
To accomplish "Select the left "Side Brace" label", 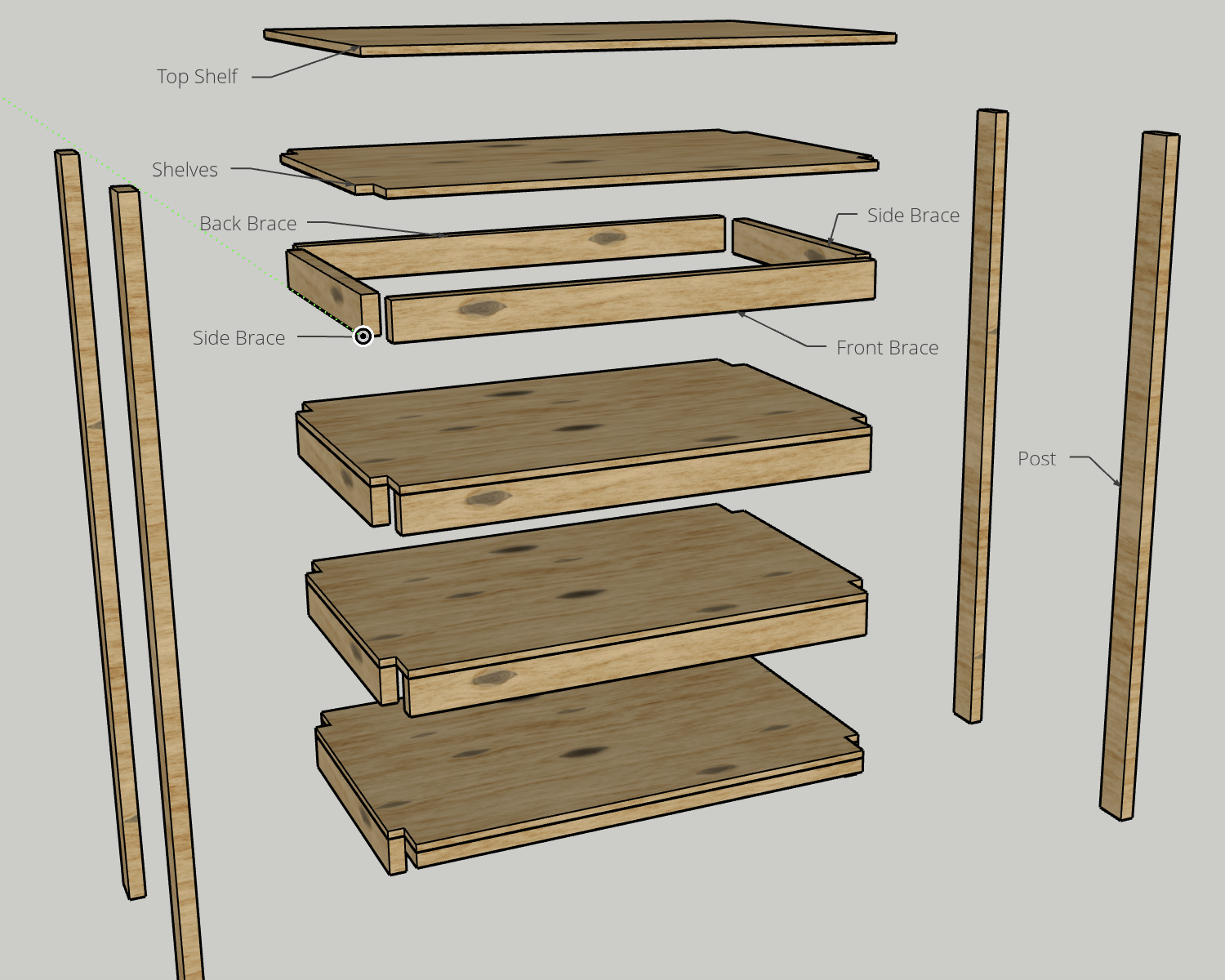I will click(x=238, y=338).
